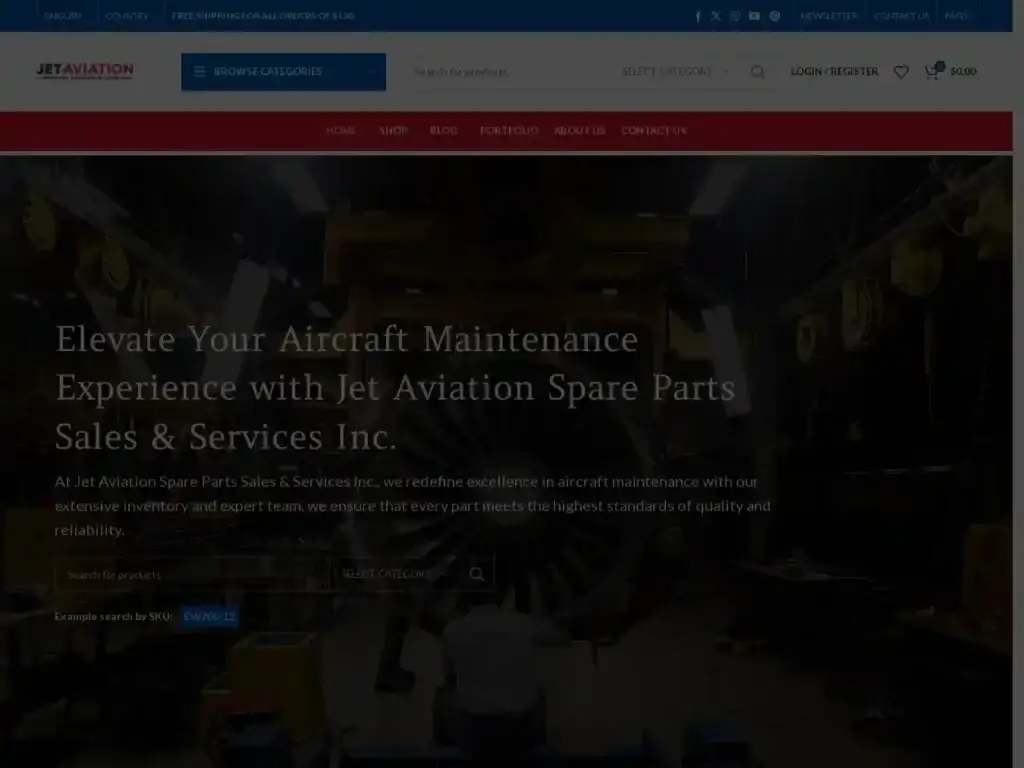The image size is (1024, 768).
Task: Click the header search magnifier icon
Action: point(757,71)
